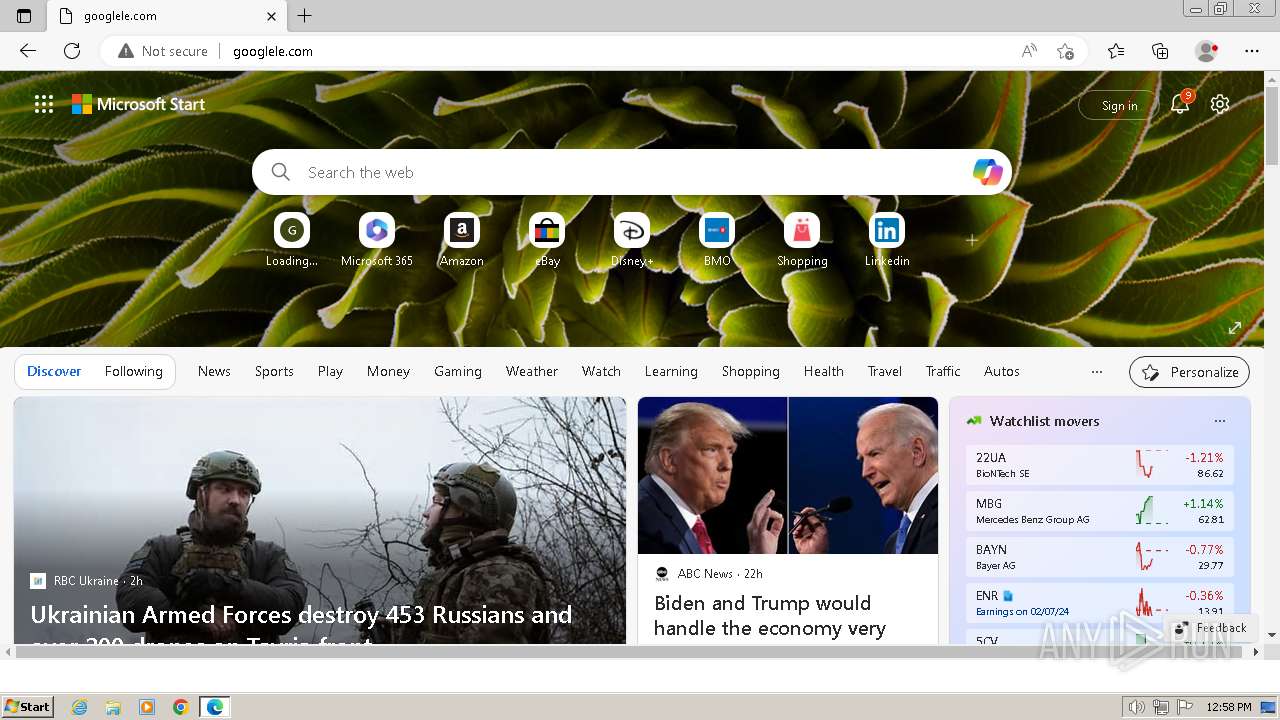Open the eBay quick link
The image size is (1280, 720).
click(547, 240)
